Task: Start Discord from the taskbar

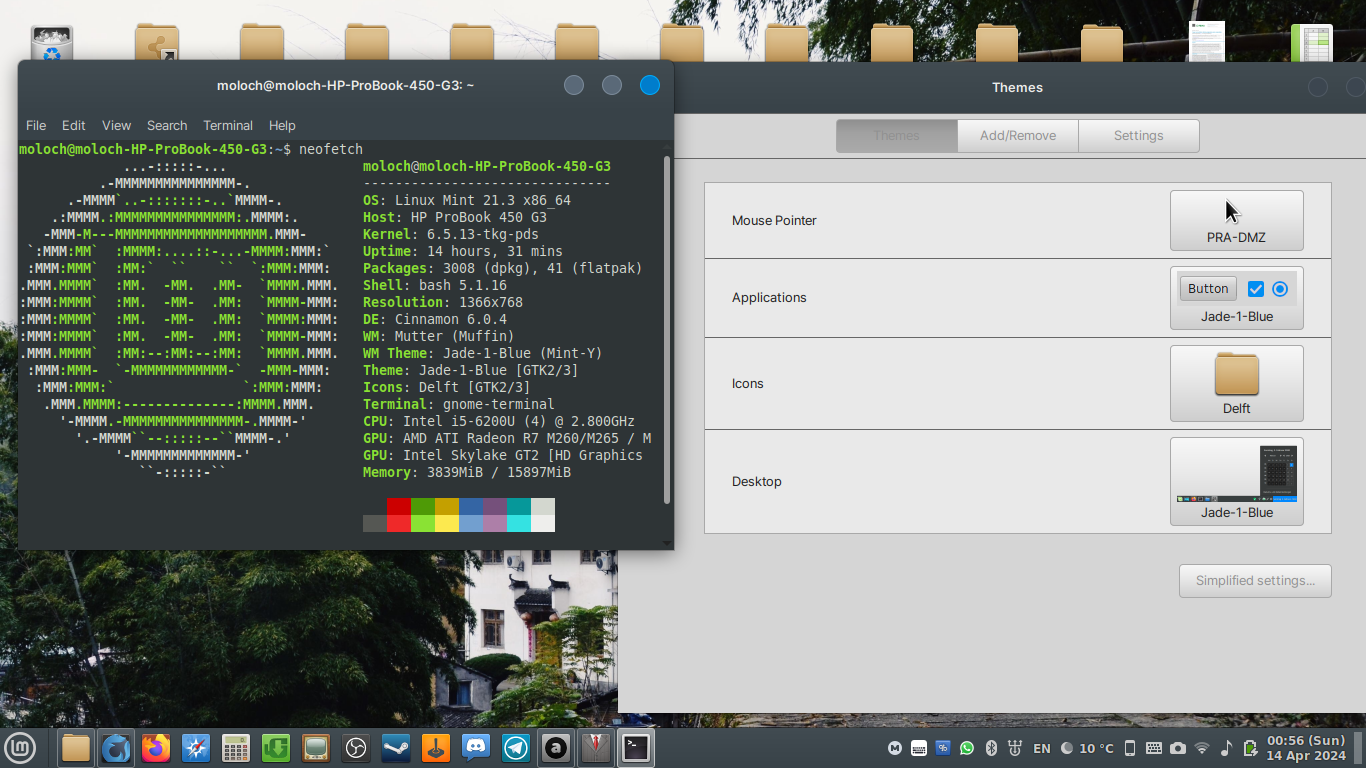Action: (475, 747)
